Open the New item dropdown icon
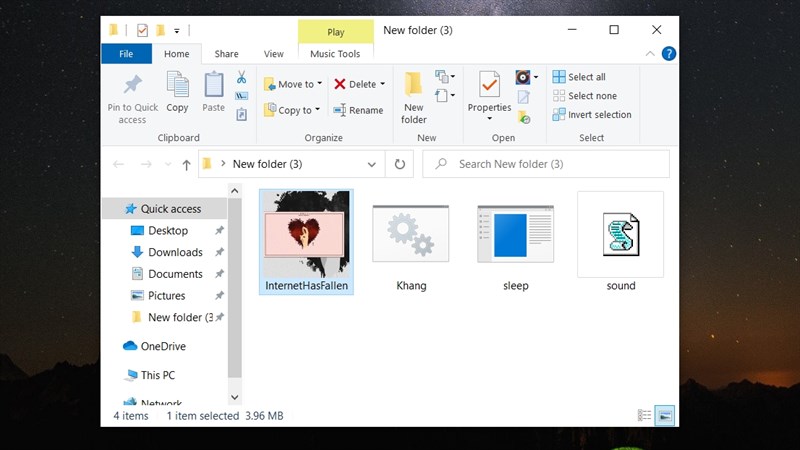 click(x=444, y=77)
